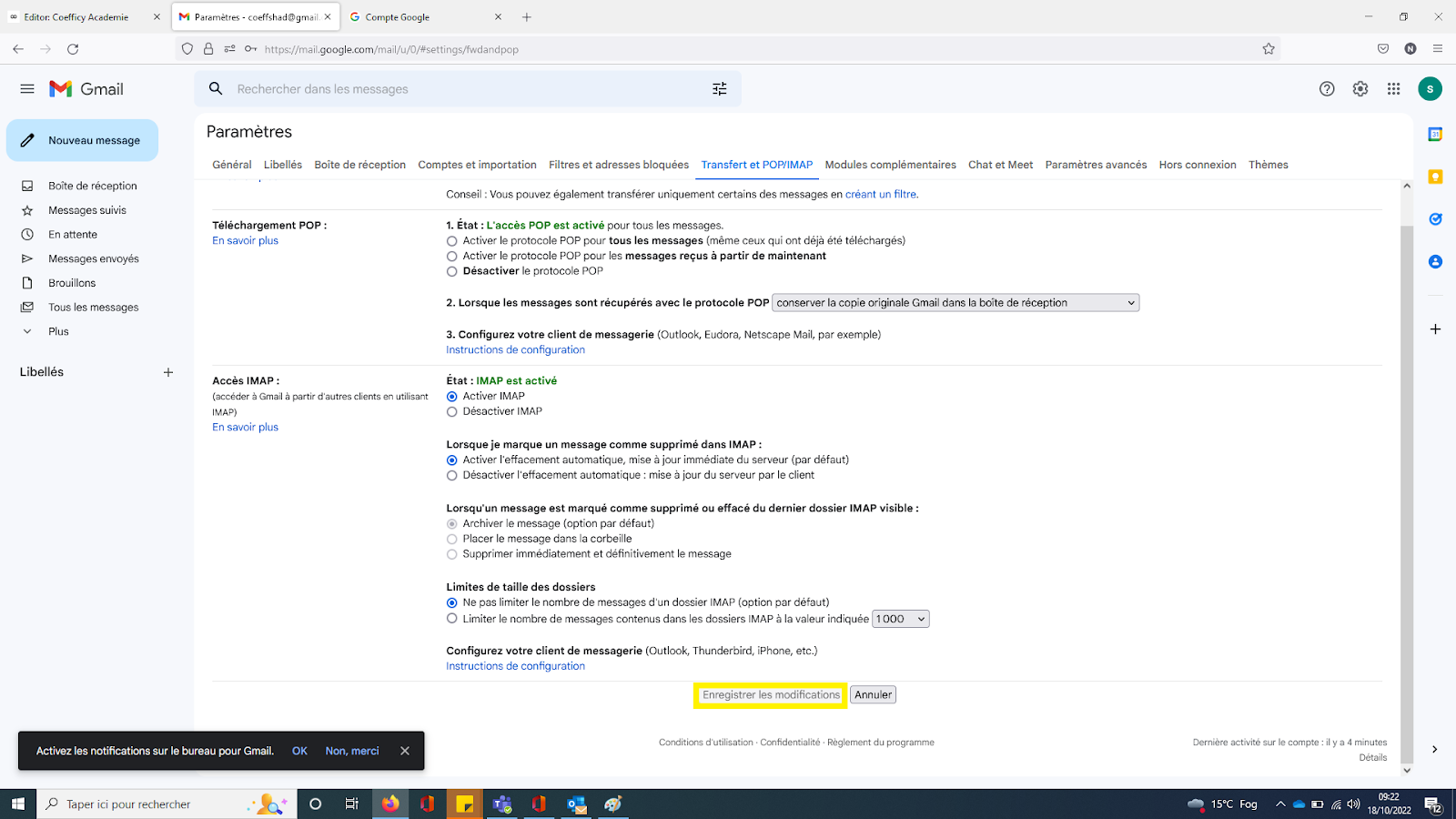
Task: Expand the hidden side panel chevron
Action: click(1435, 750)
